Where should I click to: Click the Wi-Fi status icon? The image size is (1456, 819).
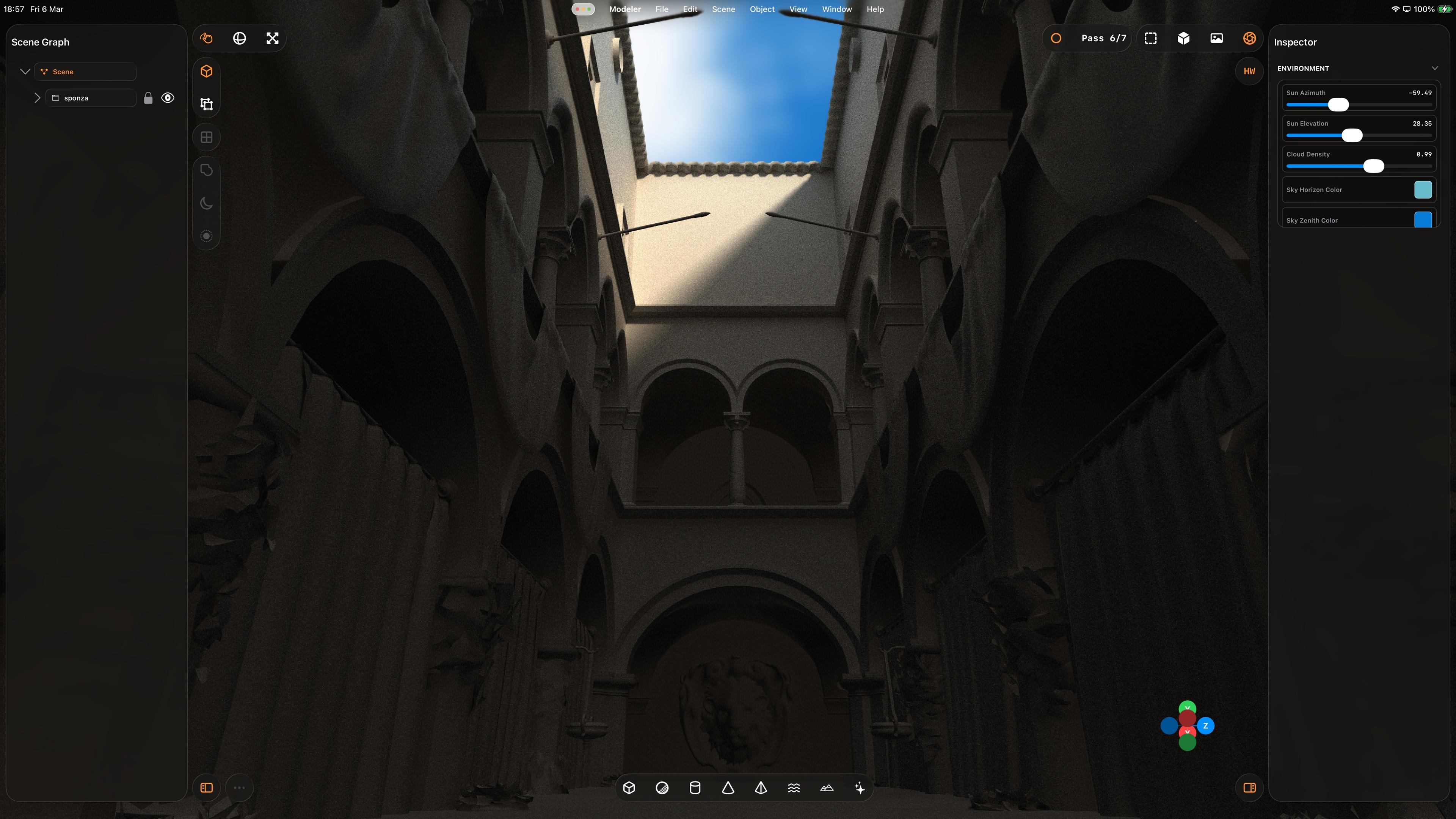(x=1395, y=9)
